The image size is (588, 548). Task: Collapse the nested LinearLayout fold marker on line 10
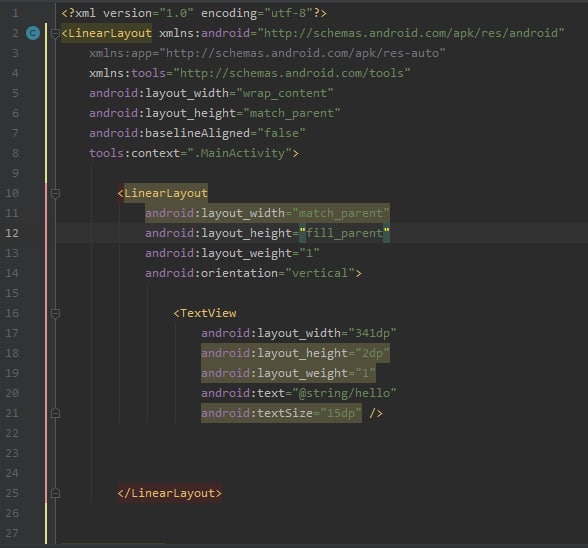click(55, 194)
